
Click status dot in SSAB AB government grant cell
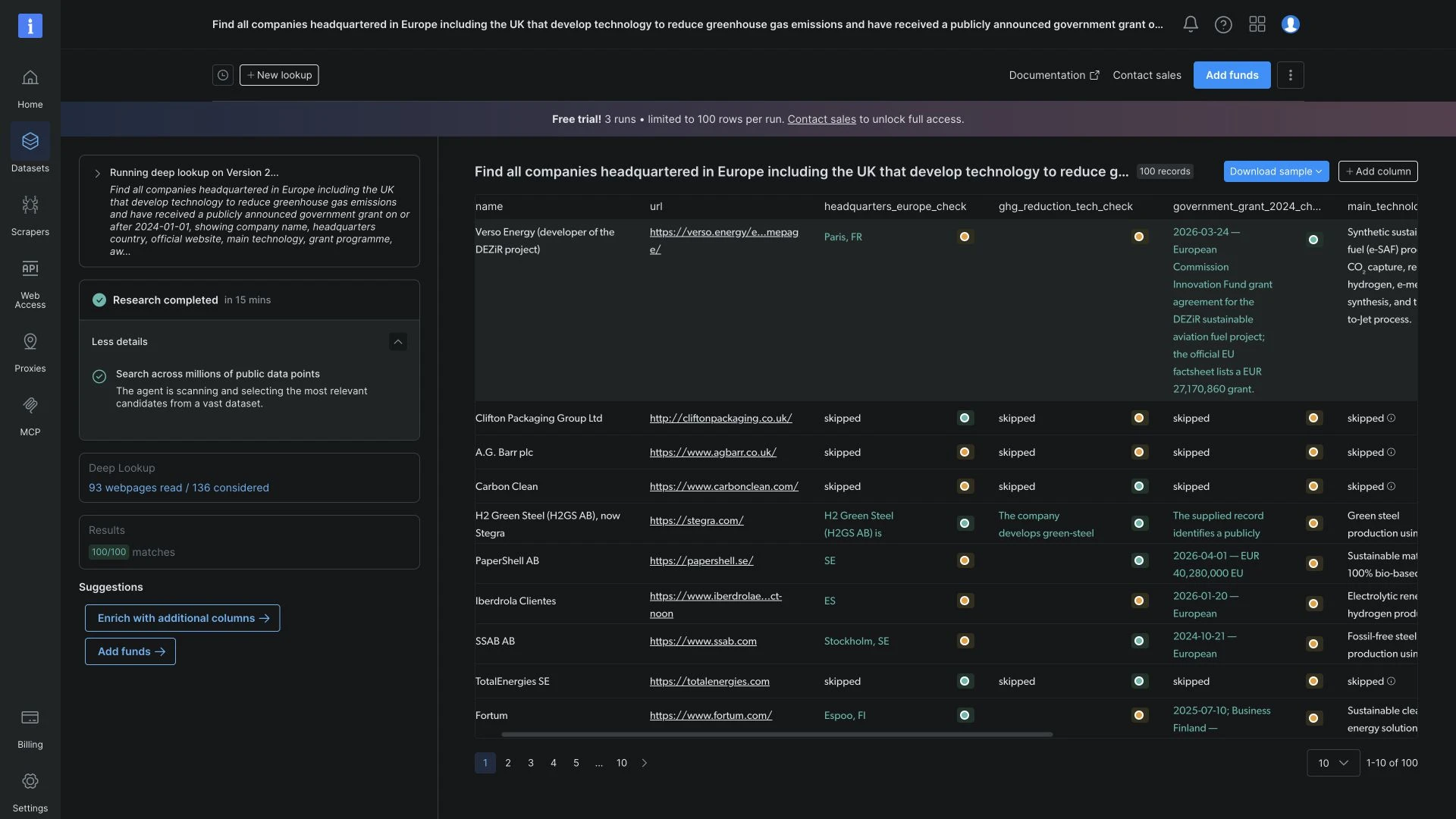click(x=1313, y=644)
